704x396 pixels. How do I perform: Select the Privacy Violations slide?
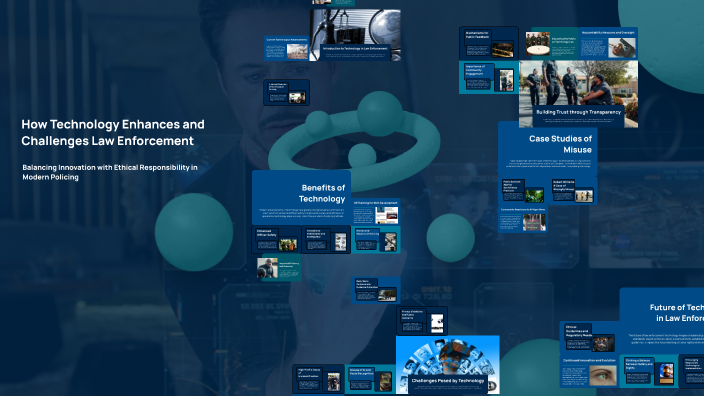[x=422, y=321]
